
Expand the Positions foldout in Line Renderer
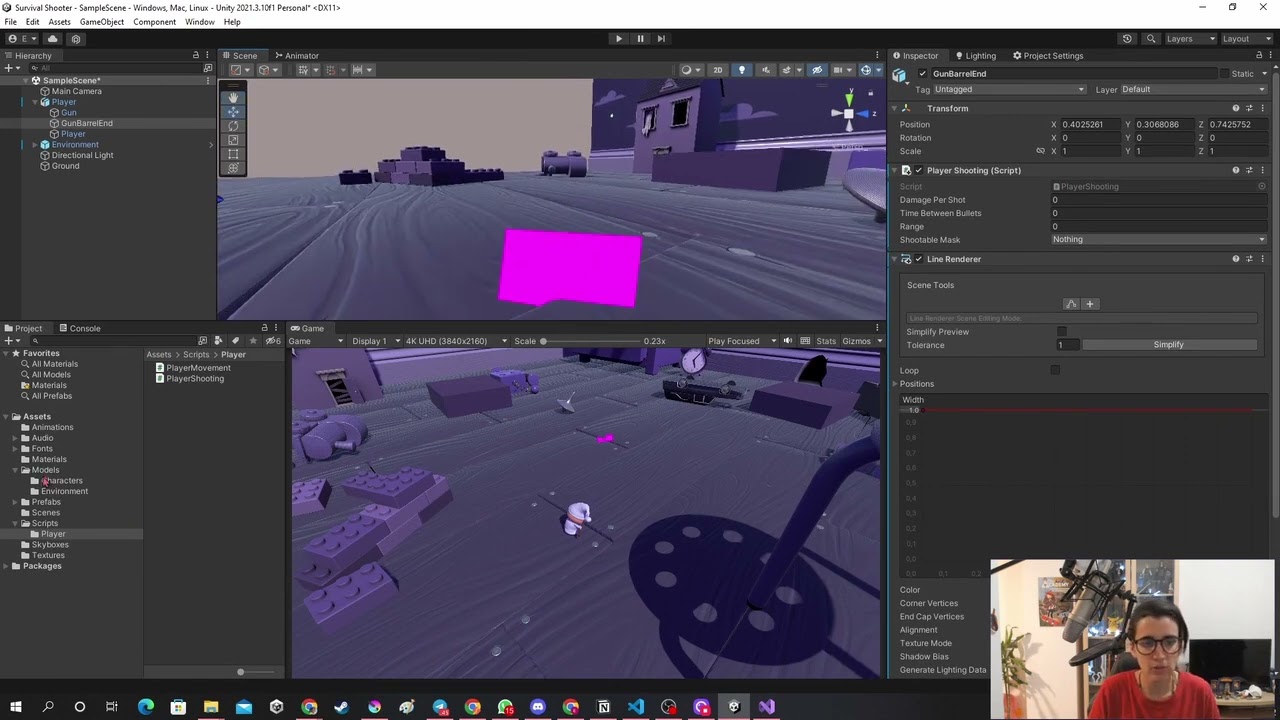point(896,384)
